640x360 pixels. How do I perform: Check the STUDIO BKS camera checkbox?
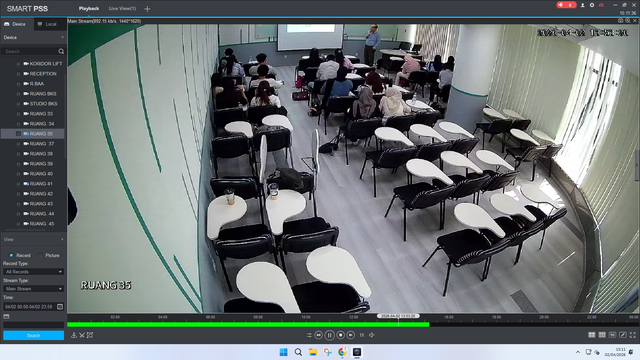(x=18, y=104)
